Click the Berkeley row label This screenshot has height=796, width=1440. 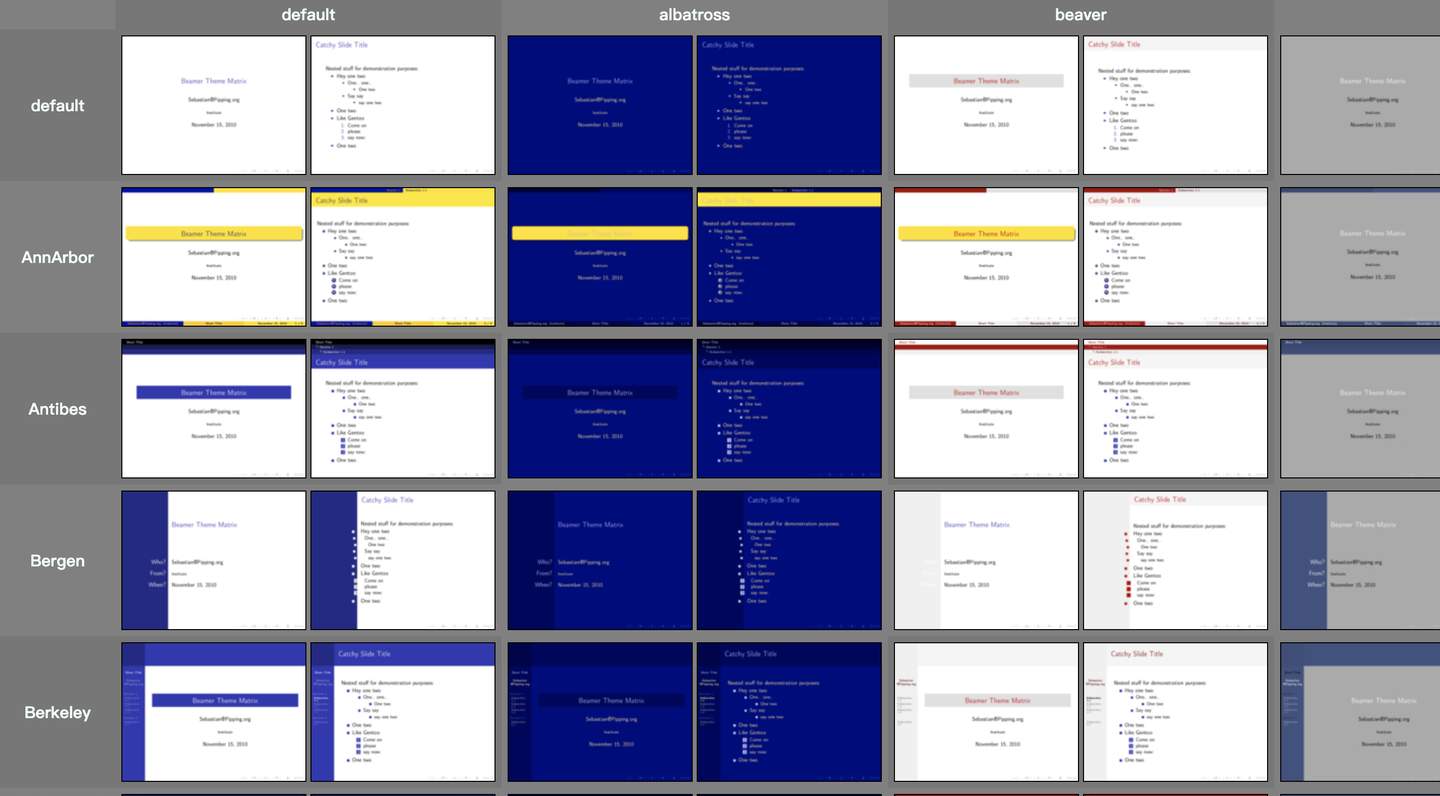[x=58, y=713]
